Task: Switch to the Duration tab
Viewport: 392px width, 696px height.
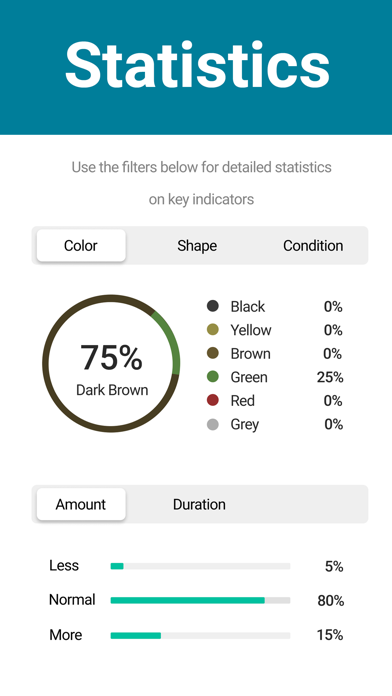Action: pos(199,504)
